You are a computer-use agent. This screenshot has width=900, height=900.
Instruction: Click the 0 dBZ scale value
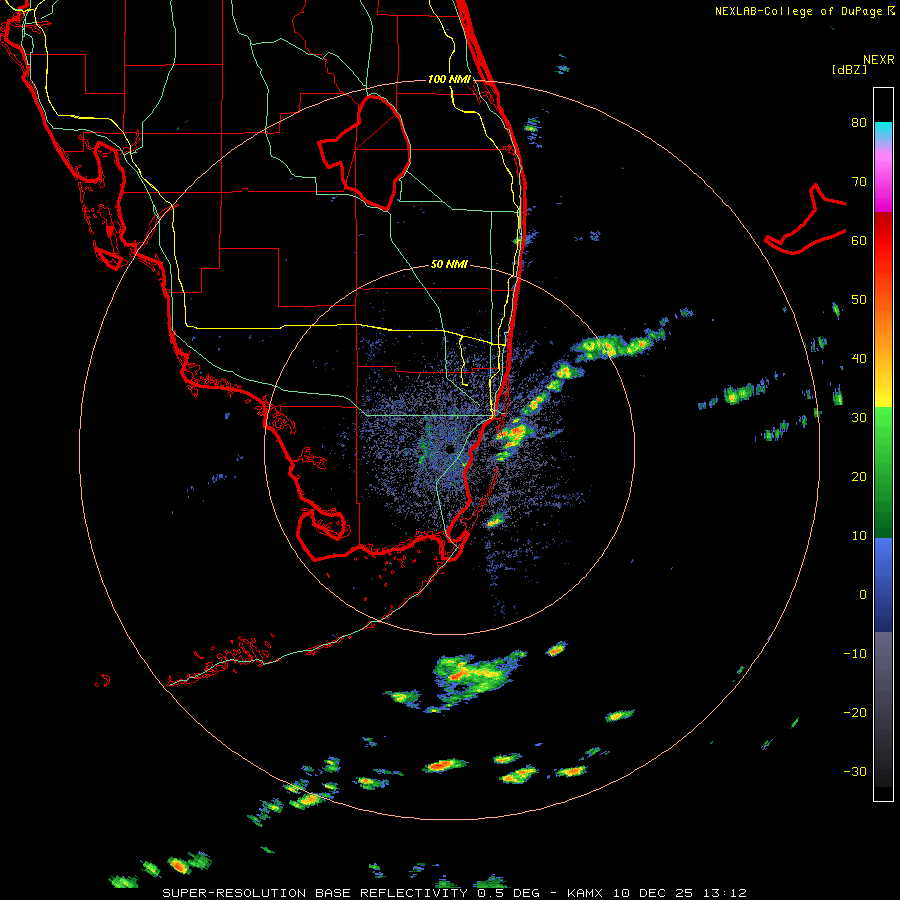pos(863,595)
